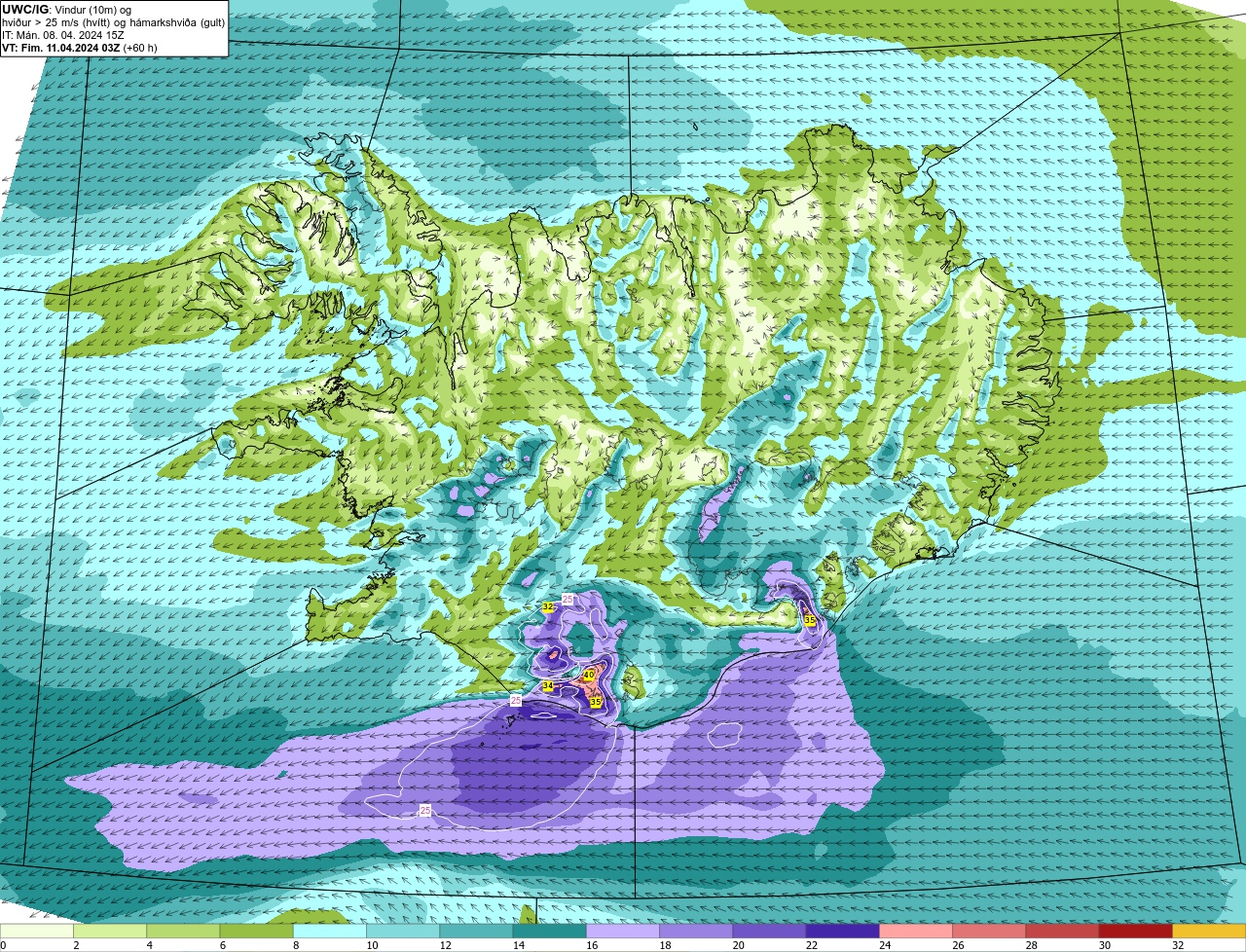Click the legend tick label '8'
The image size is (1246, 952).
pyautogui.click(x=294, y=945)
